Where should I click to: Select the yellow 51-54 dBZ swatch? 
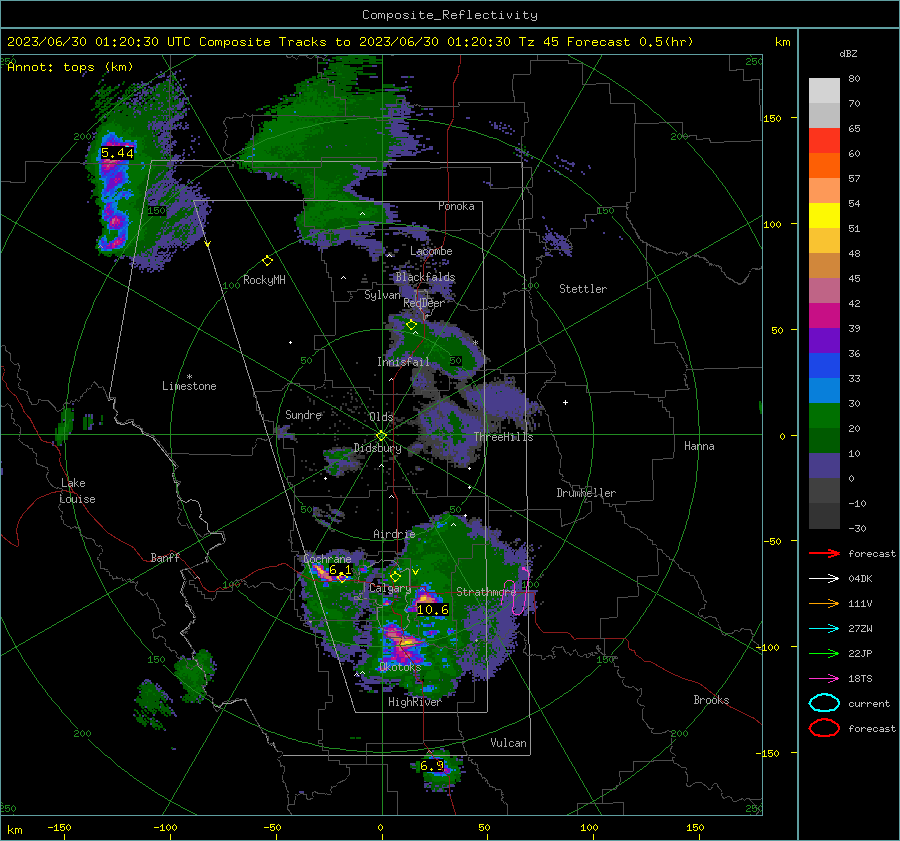pos(824,216)
